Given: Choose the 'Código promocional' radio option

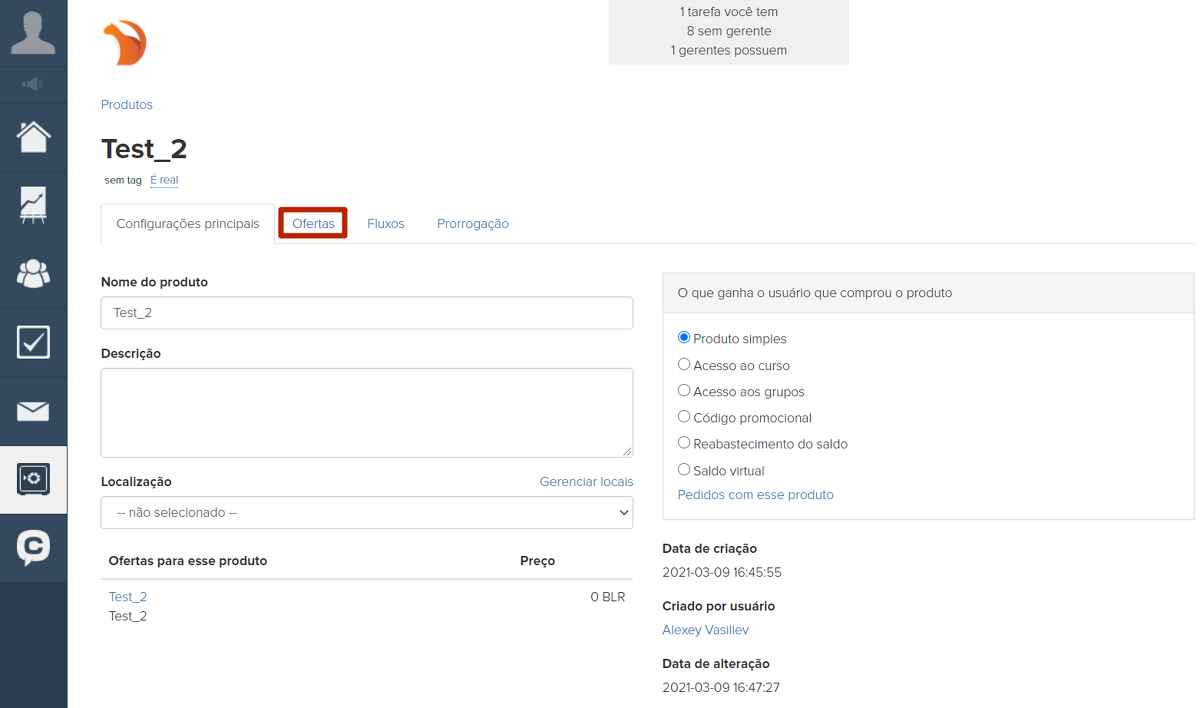Looking at the screenshot, I should pyautogui.click(x=684, y=417).
